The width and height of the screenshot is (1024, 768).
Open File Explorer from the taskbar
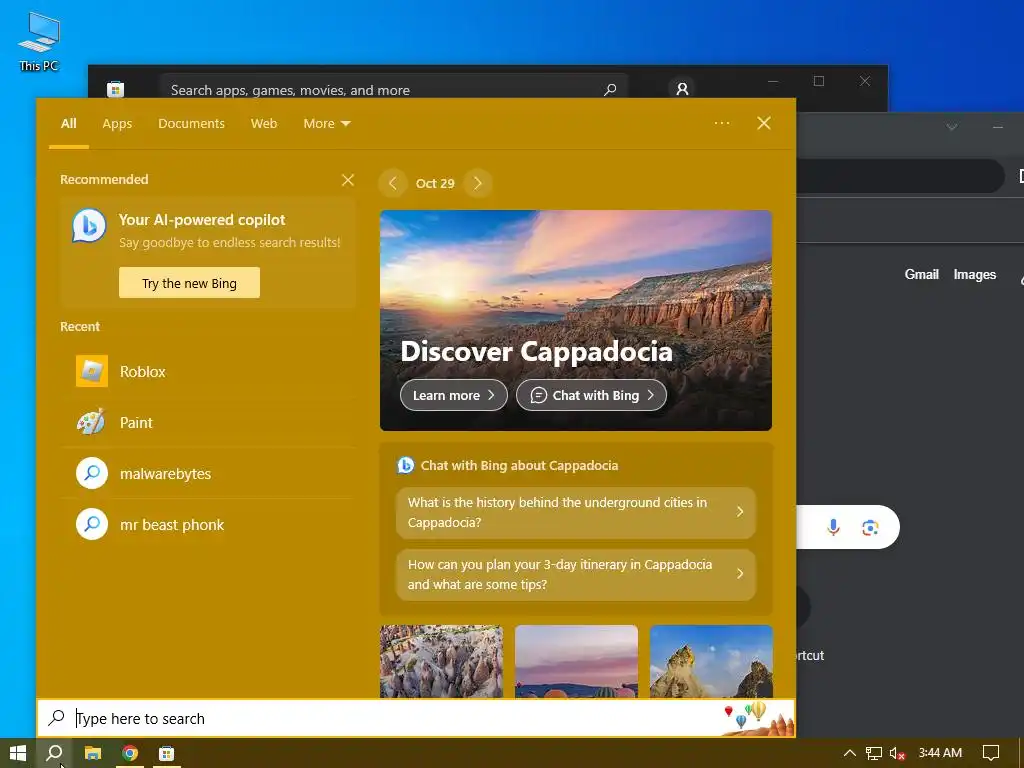(93, 753)
